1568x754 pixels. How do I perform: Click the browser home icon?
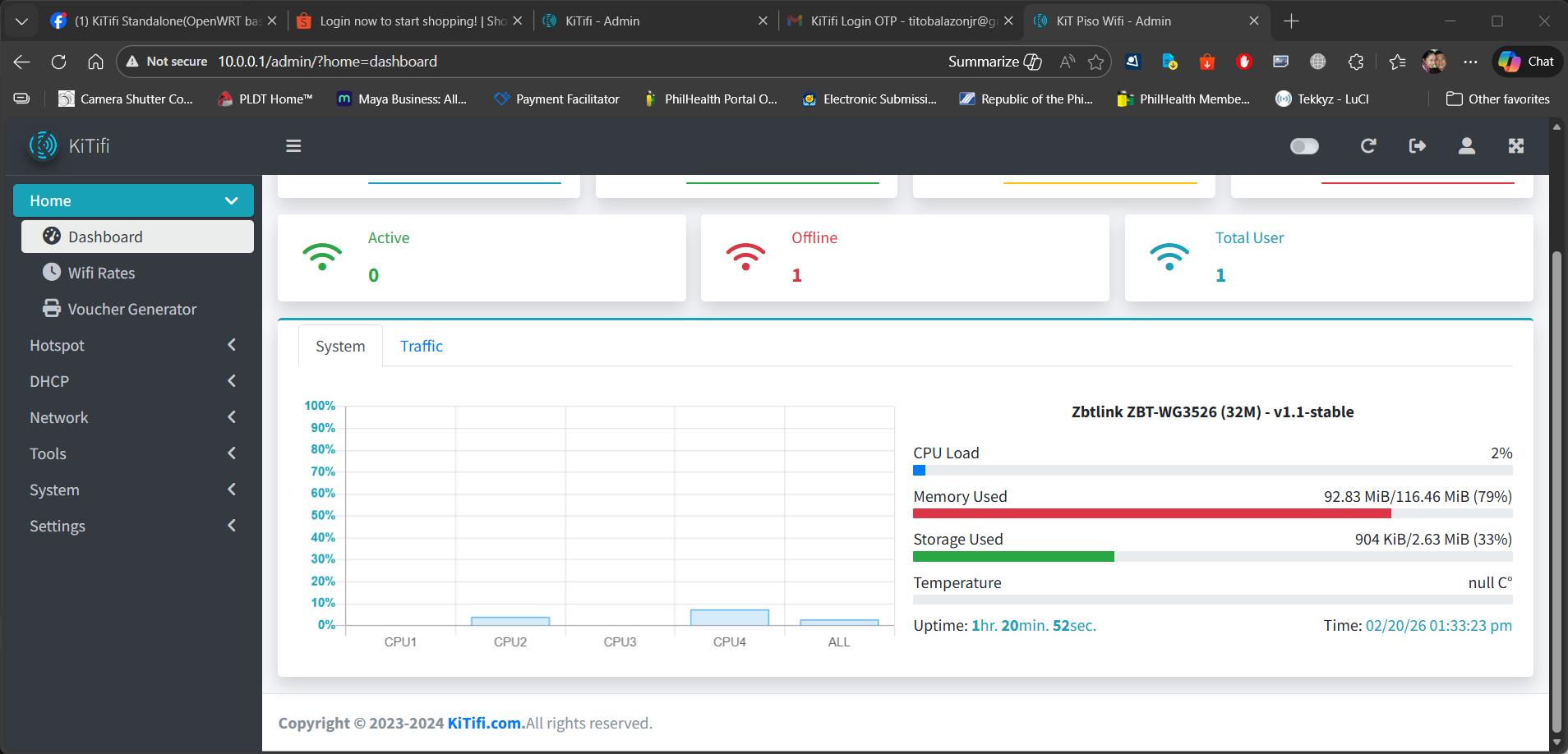click(x=95, y=62)
